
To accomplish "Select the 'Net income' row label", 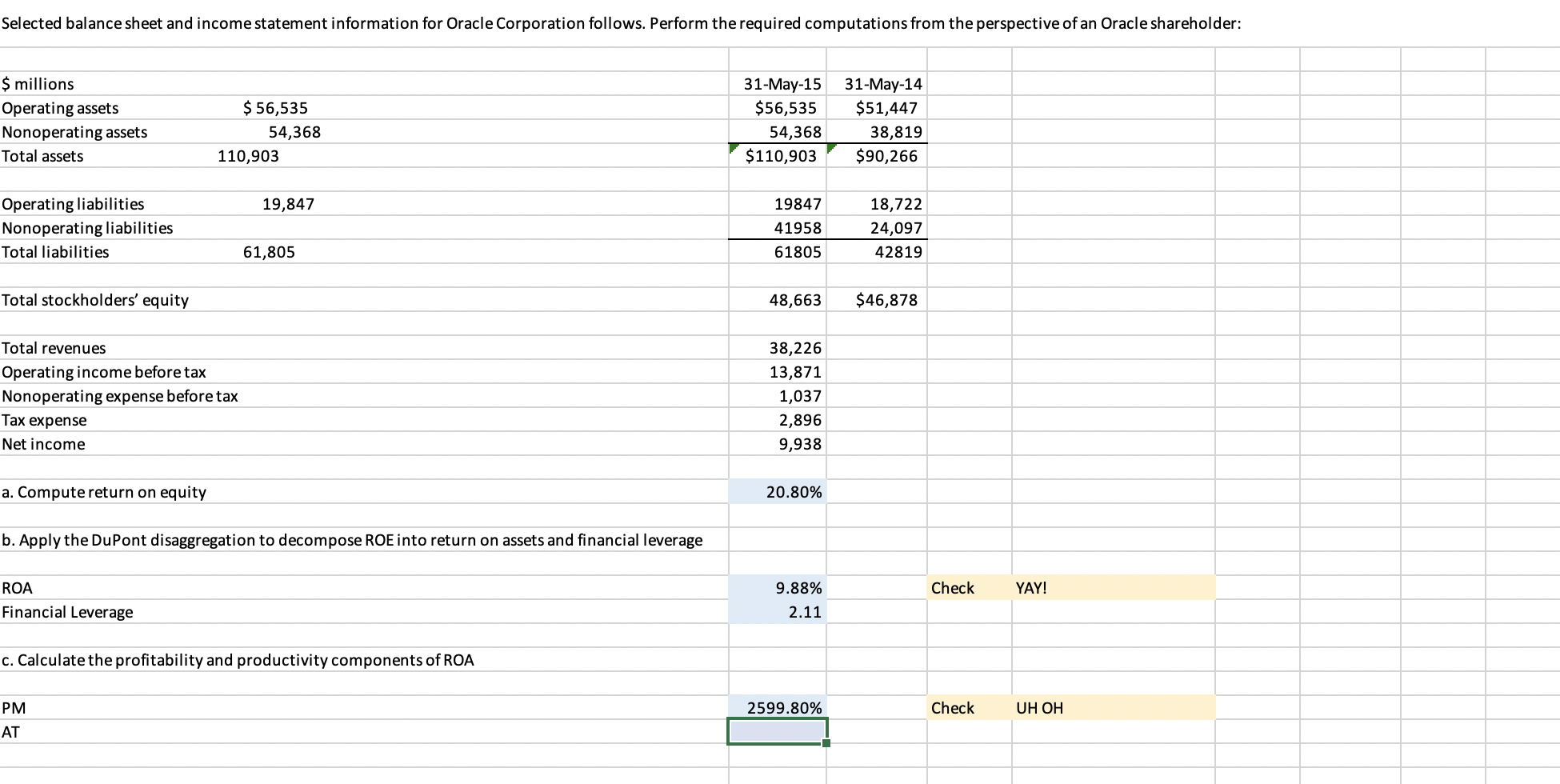I will [43, 443].
